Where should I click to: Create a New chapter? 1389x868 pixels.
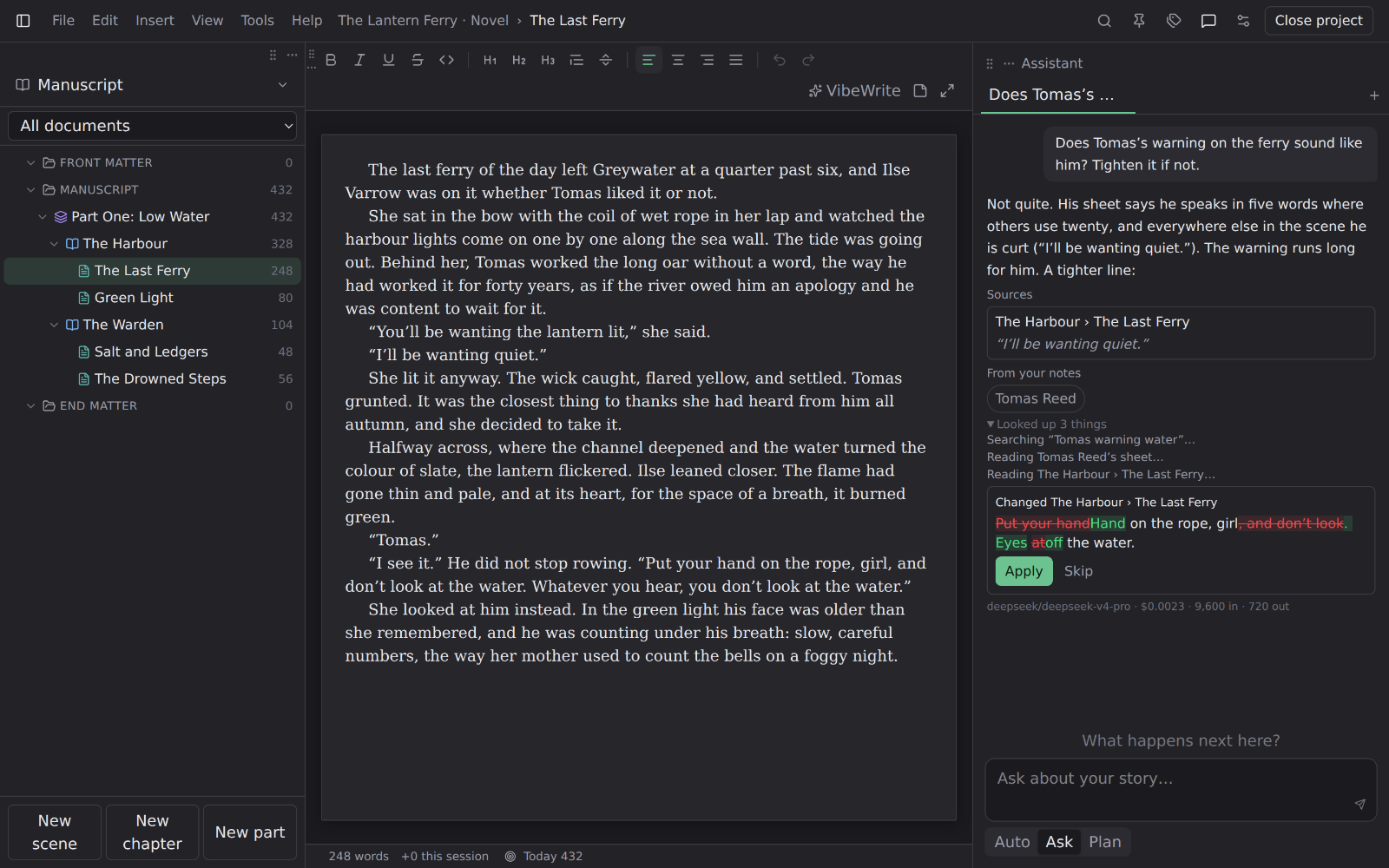[152, 832]
